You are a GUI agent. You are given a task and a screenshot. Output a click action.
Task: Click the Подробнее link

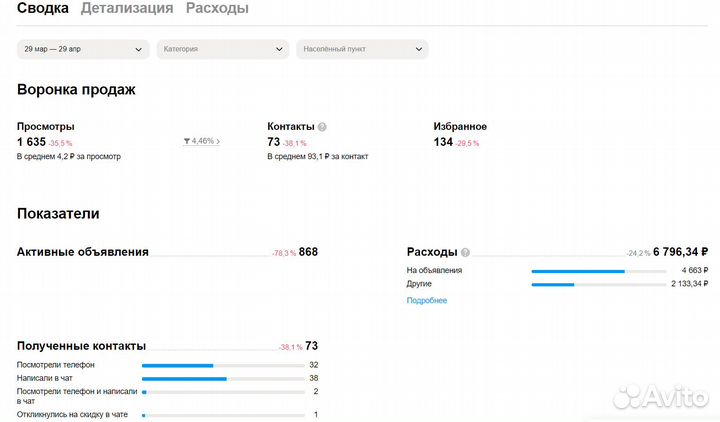[x=427, y=300]
